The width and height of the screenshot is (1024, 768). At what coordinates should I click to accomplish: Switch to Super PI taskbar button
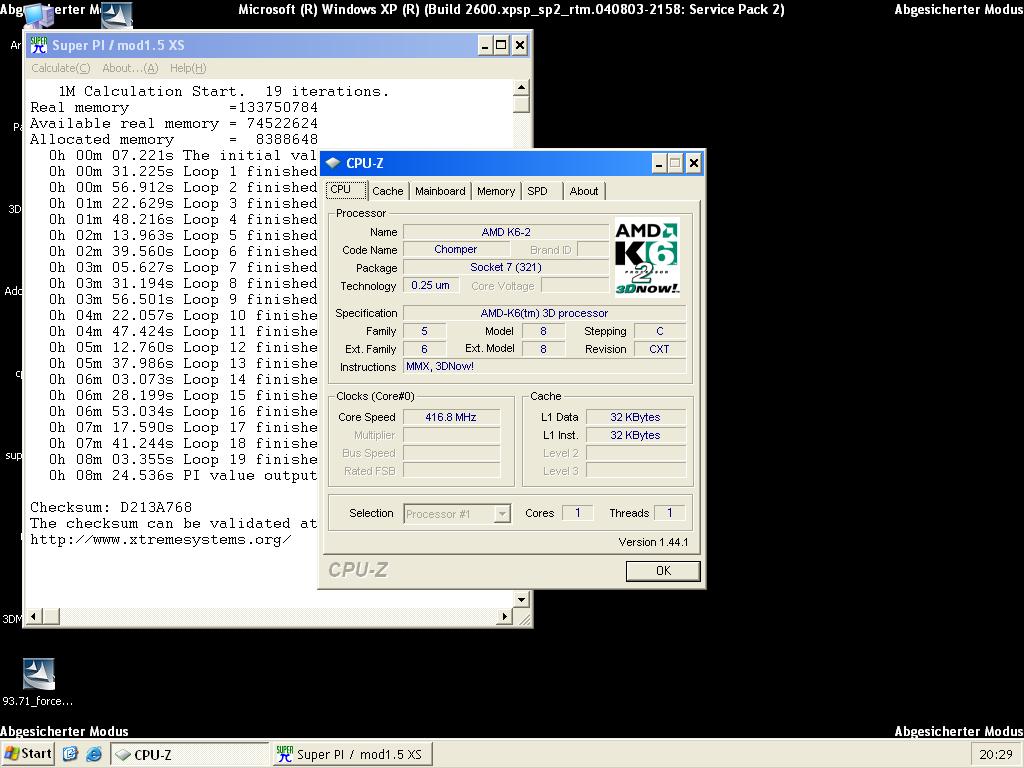point(351,754)
